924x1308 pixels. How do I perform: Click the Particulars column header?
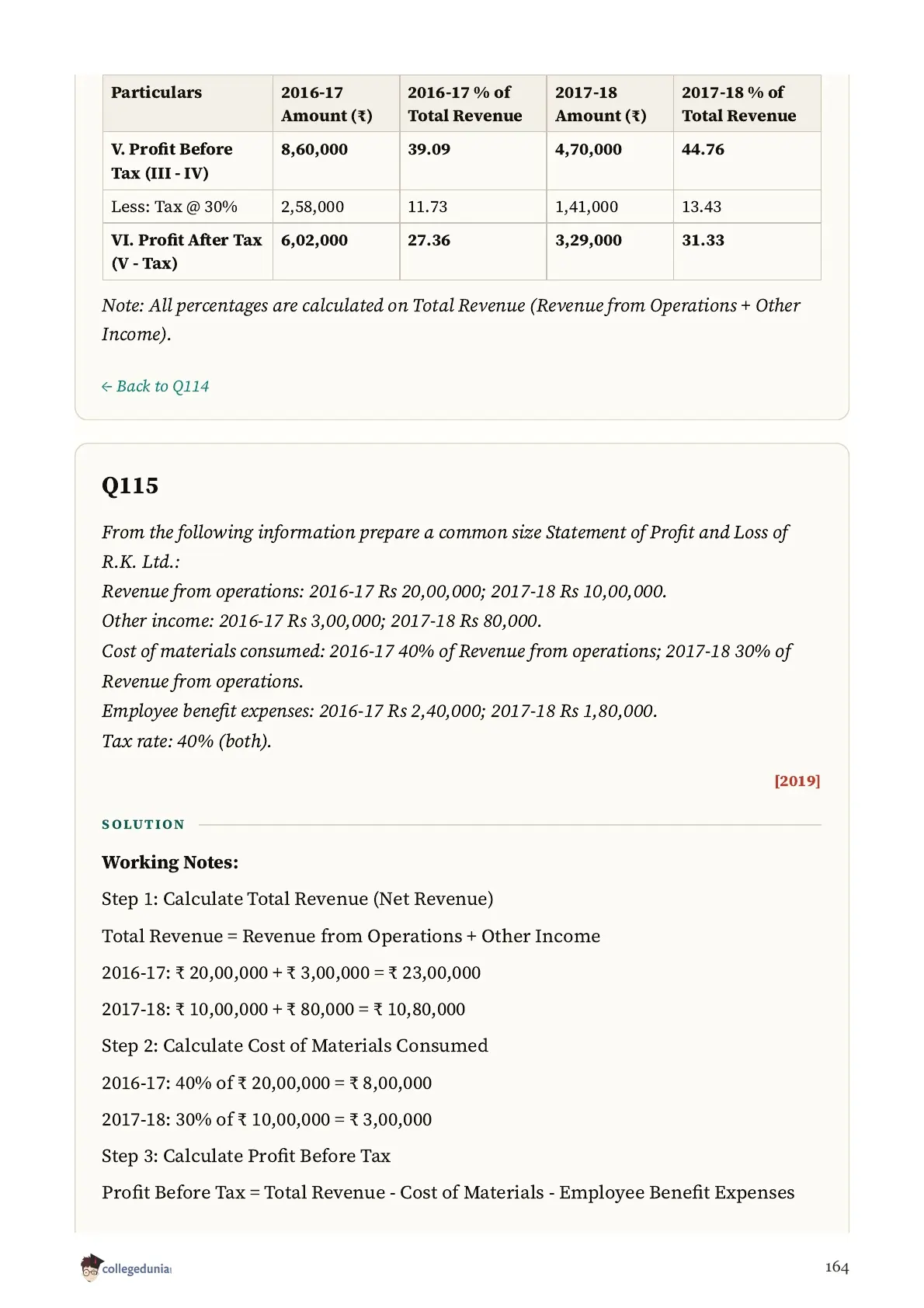pos(156,92)
